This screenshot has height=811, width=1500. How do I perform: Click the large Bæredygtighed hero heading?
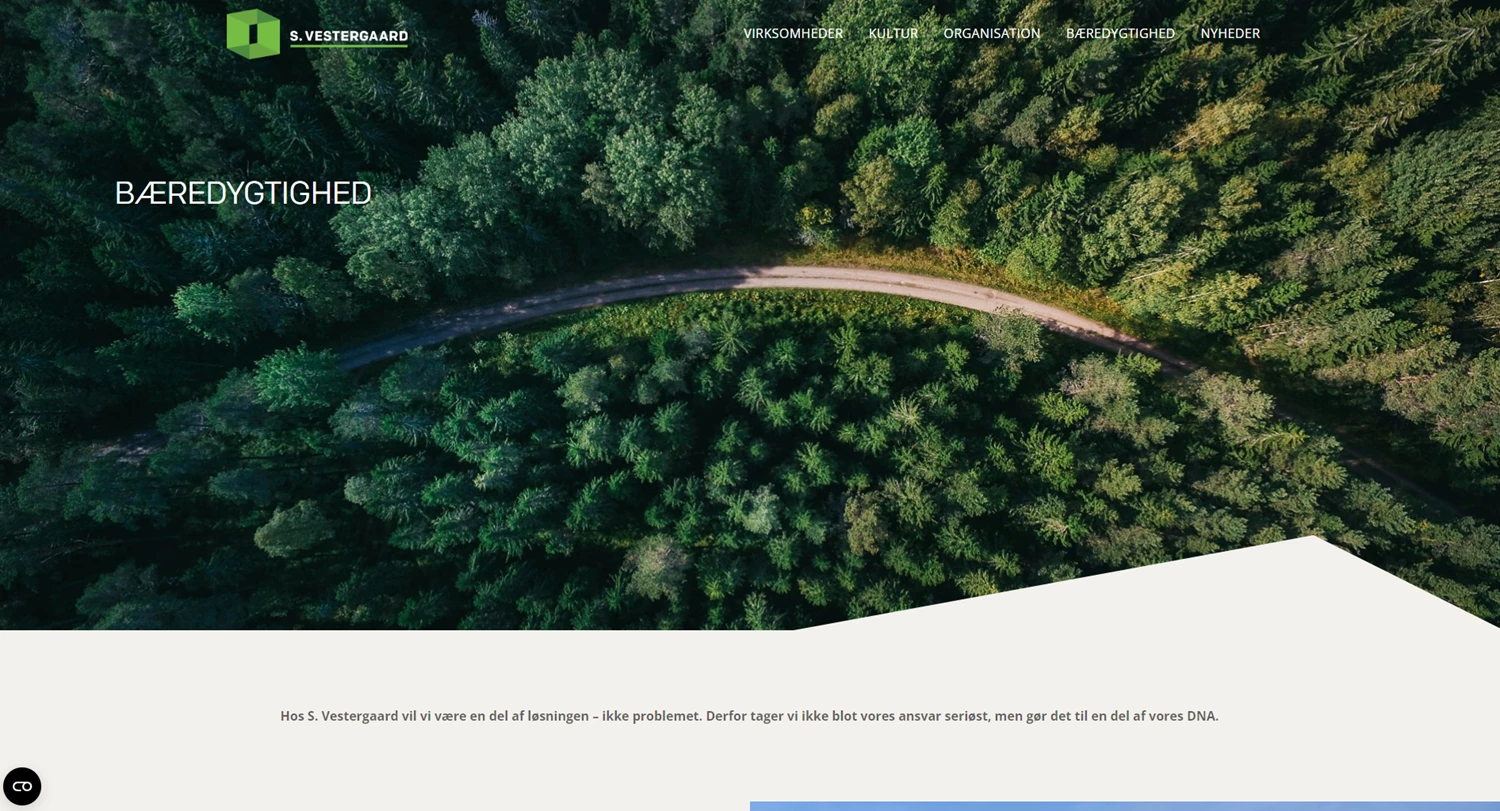pos(243,193)
